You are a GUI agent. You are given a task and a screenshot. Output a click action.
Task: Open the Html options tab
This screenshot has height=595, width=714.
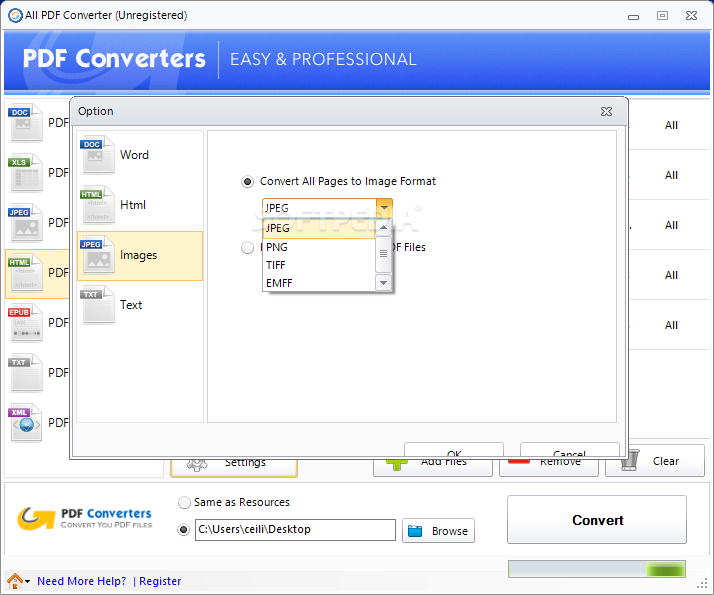pos(140,205)
